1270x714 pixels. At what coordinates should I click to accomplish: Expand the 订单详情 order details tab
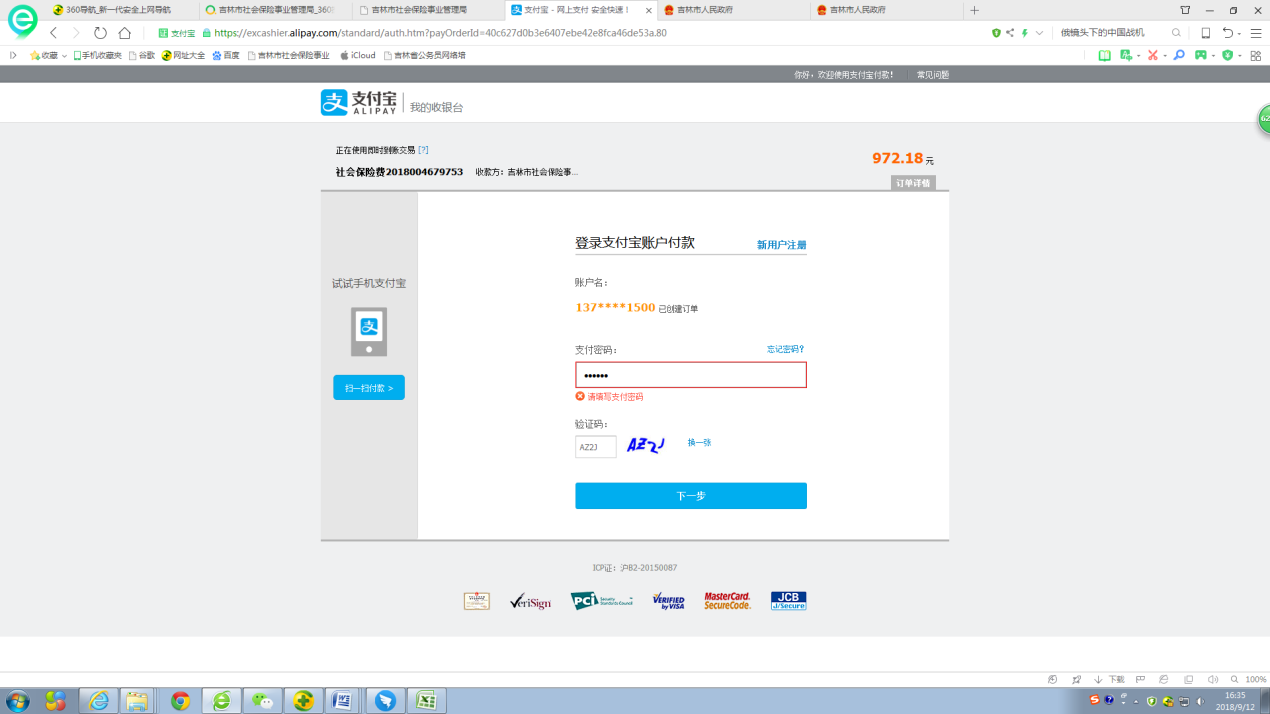point(913,183)
